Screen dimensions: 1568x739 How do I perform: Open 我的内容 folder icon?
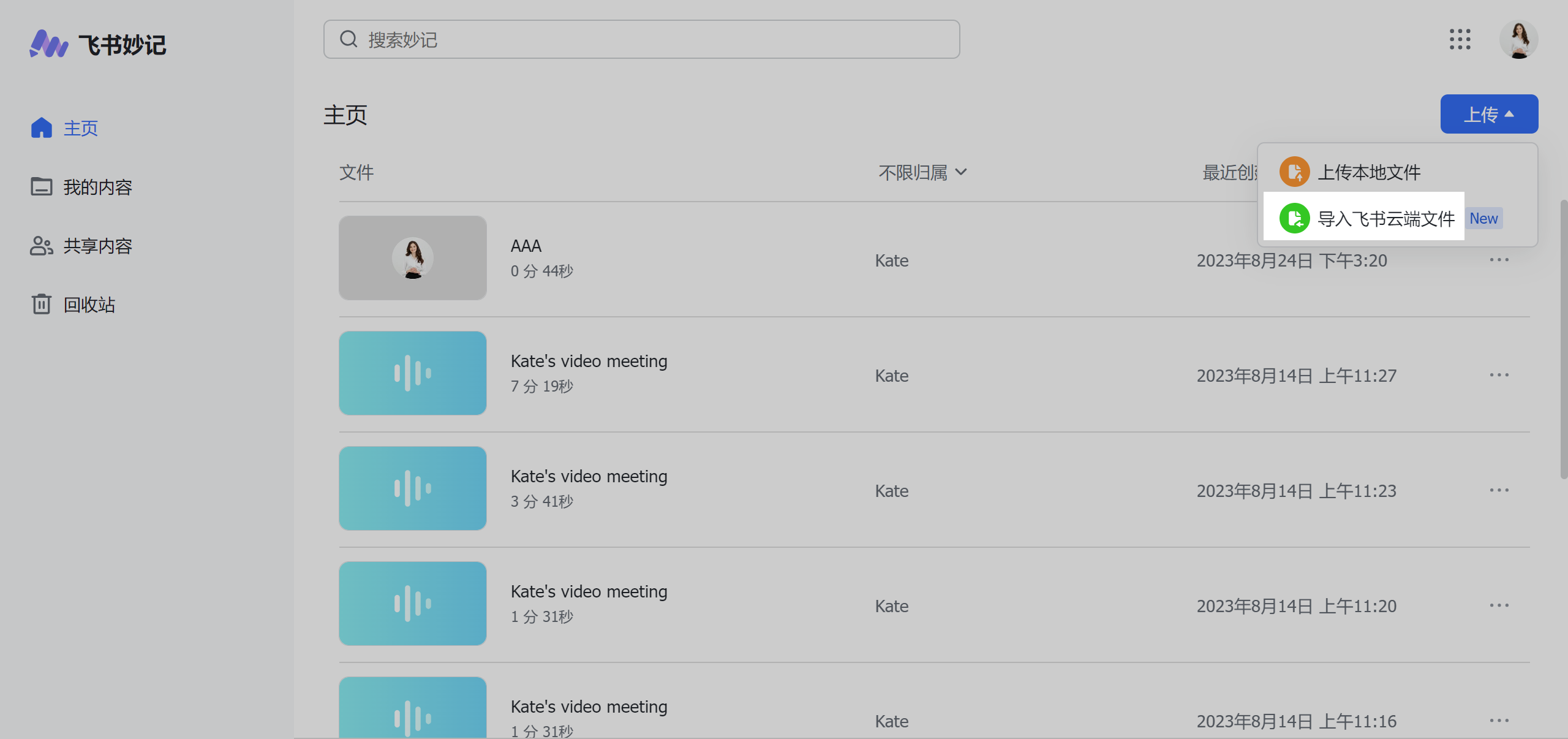pos(41,186)
